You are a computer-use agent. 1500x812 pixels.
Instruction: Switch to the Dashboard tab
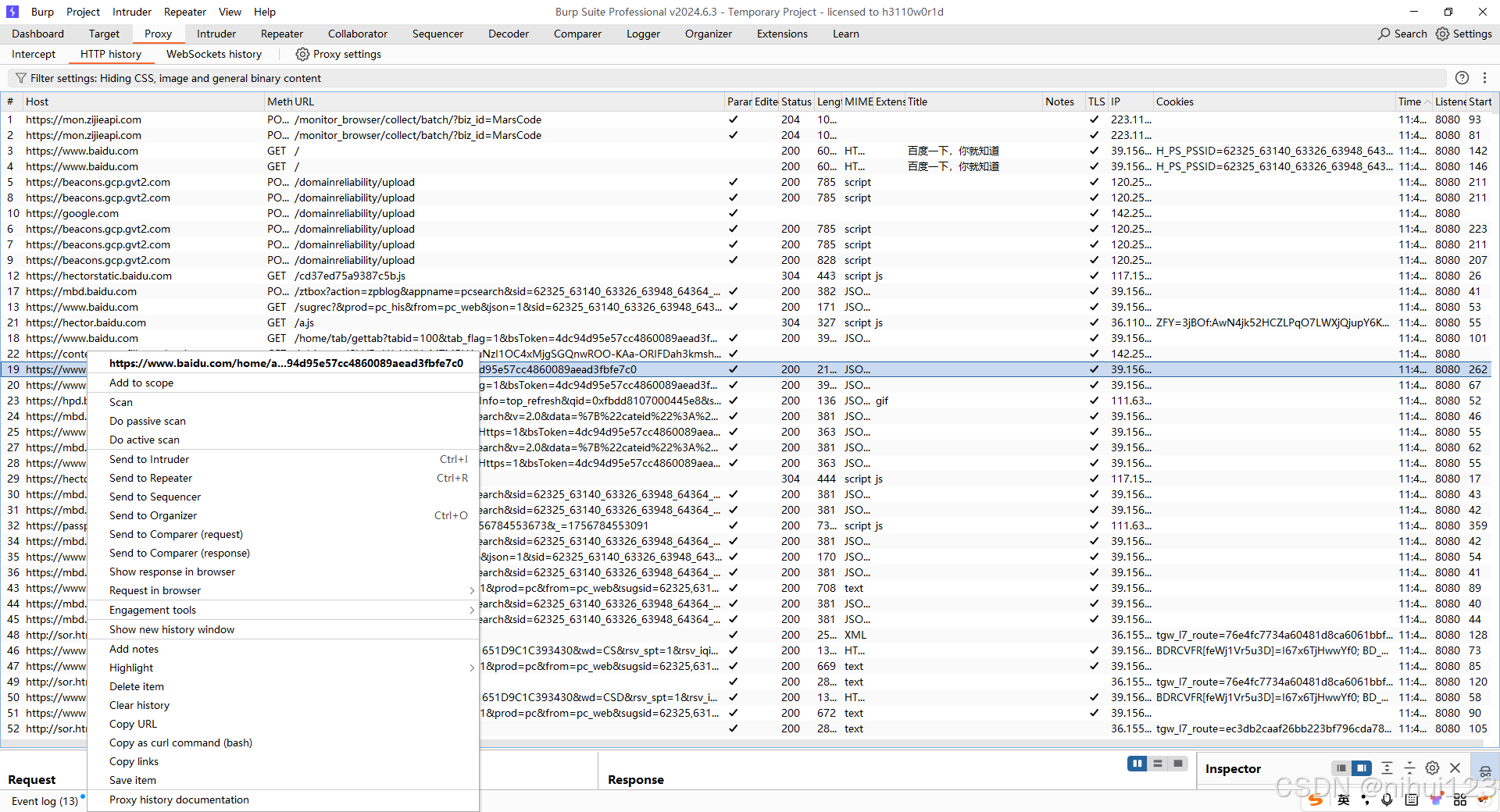coord(38,34)
